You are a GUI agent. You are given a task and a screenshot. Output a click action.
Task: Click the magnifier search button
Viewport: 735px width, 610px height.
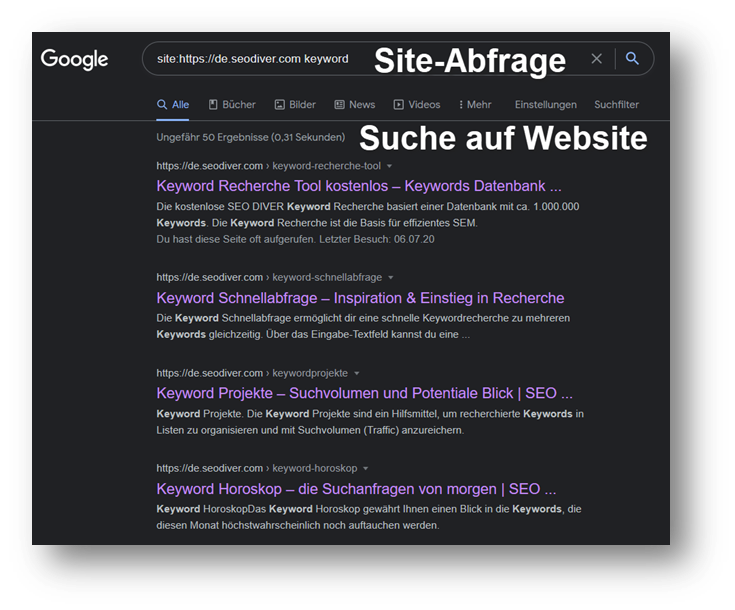(632, 59)
